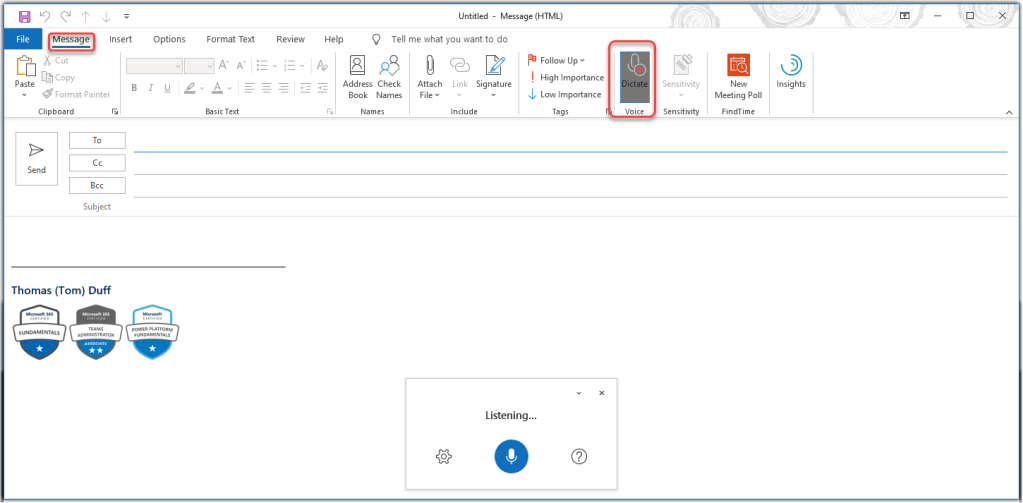Expand the Attach File dropdown
Screen dimensions: 1023x503
(x=430, y=76)
